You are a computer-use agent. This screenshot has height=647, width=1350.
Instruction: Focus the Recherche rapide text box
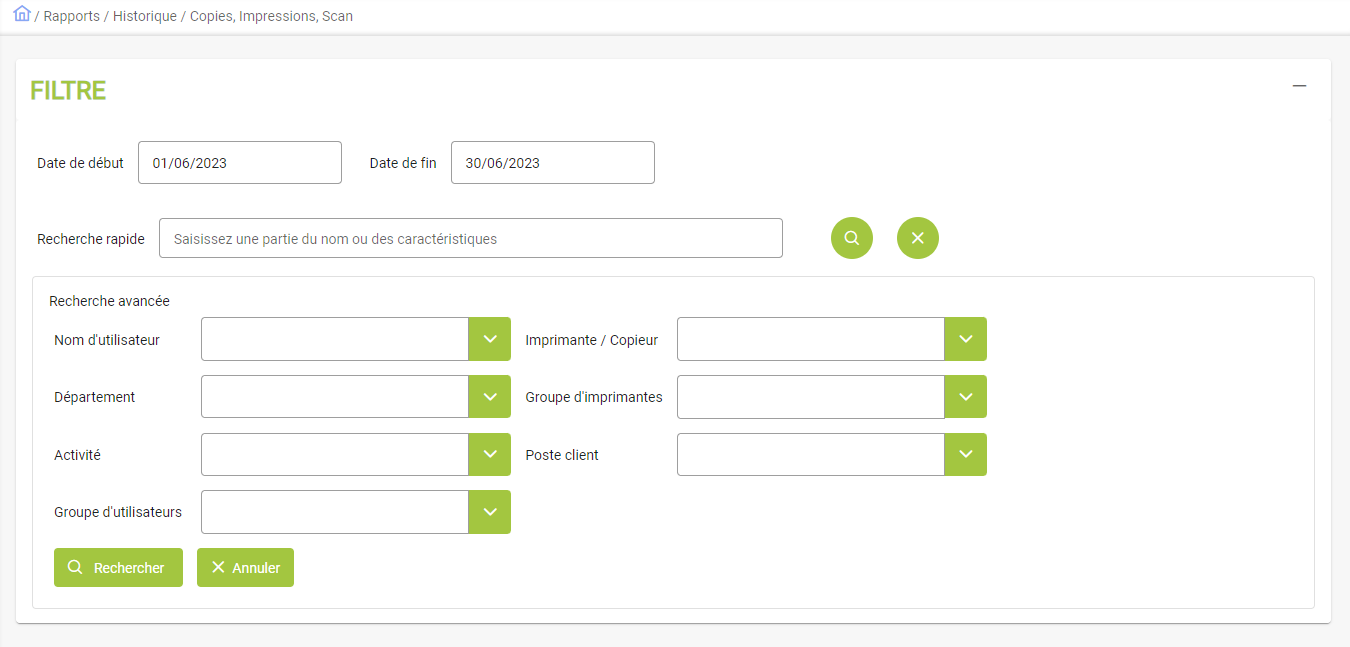tap(471, 239)
